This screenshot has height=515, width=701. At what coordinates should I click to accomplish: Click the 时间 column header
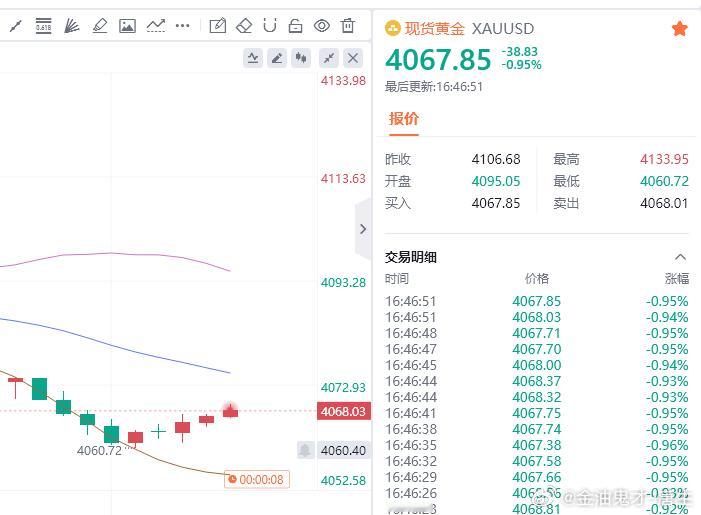pyautogui.click(x=397, y=279)
